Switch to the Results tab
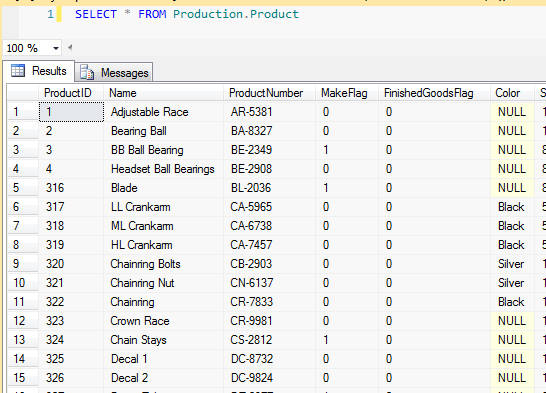 point(39,71)
